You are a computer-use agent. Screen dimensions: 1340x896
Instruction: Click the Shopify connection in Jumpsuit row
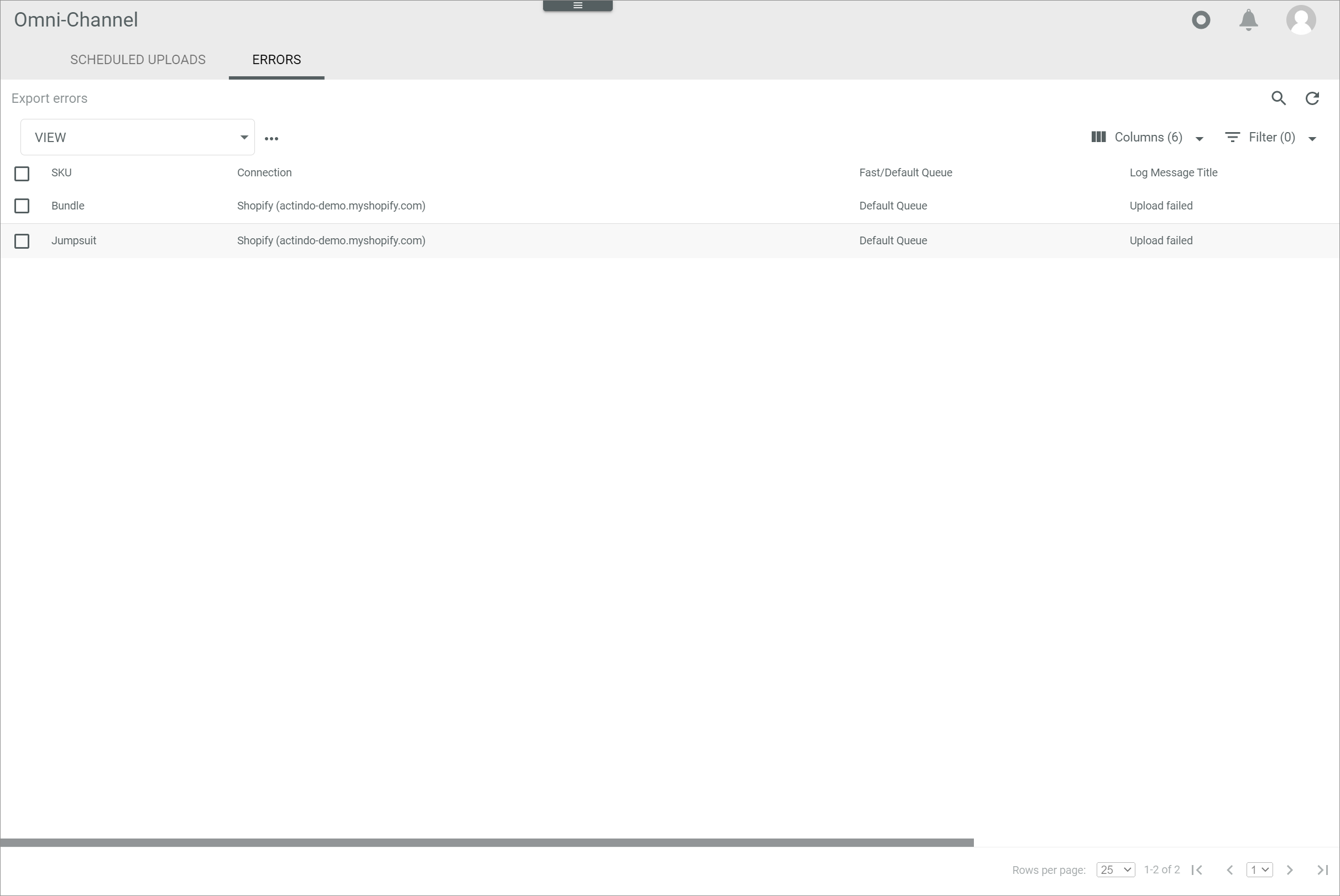pos(331,240)
